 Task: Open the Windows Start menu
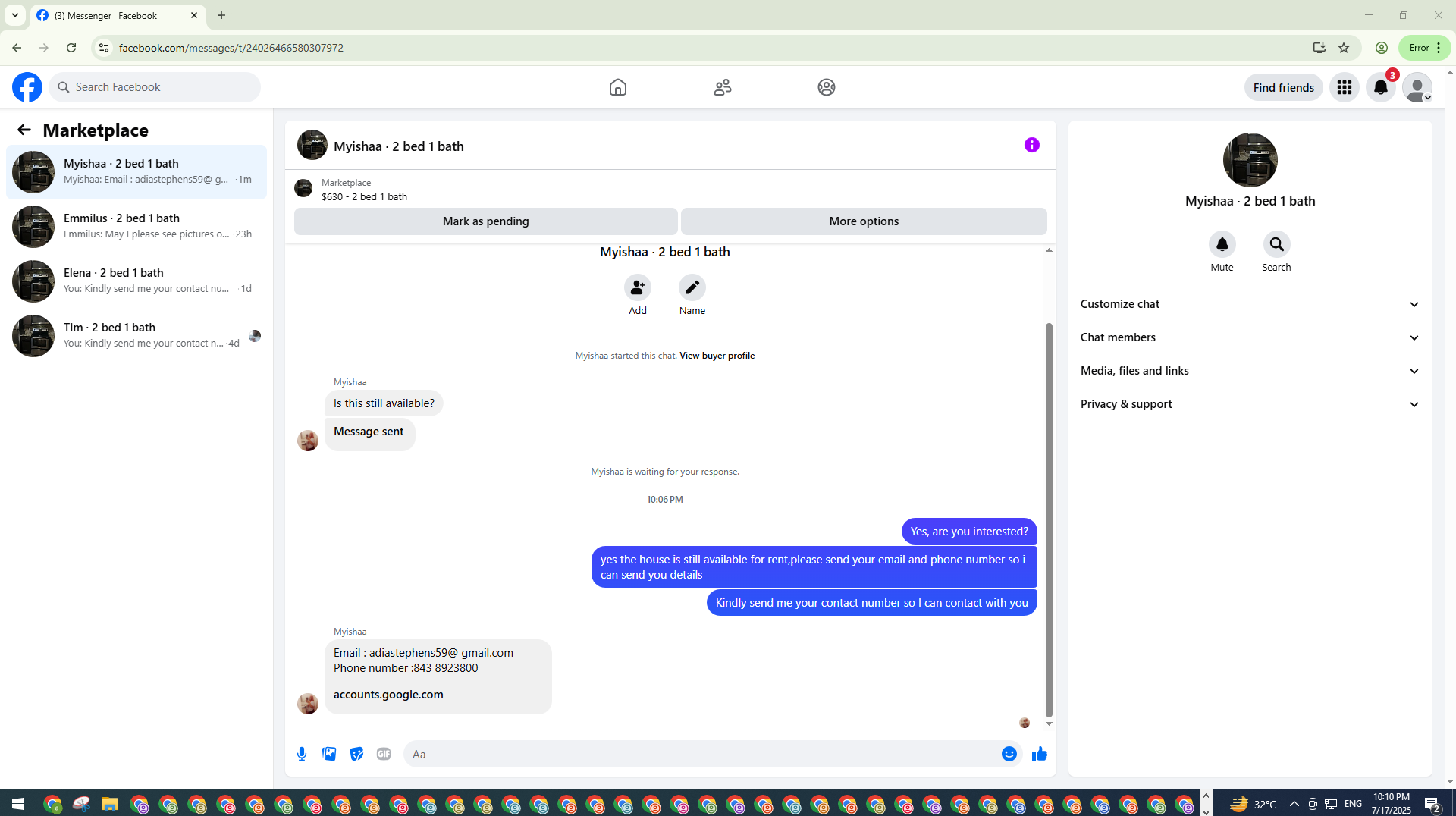tap(18, 804)
